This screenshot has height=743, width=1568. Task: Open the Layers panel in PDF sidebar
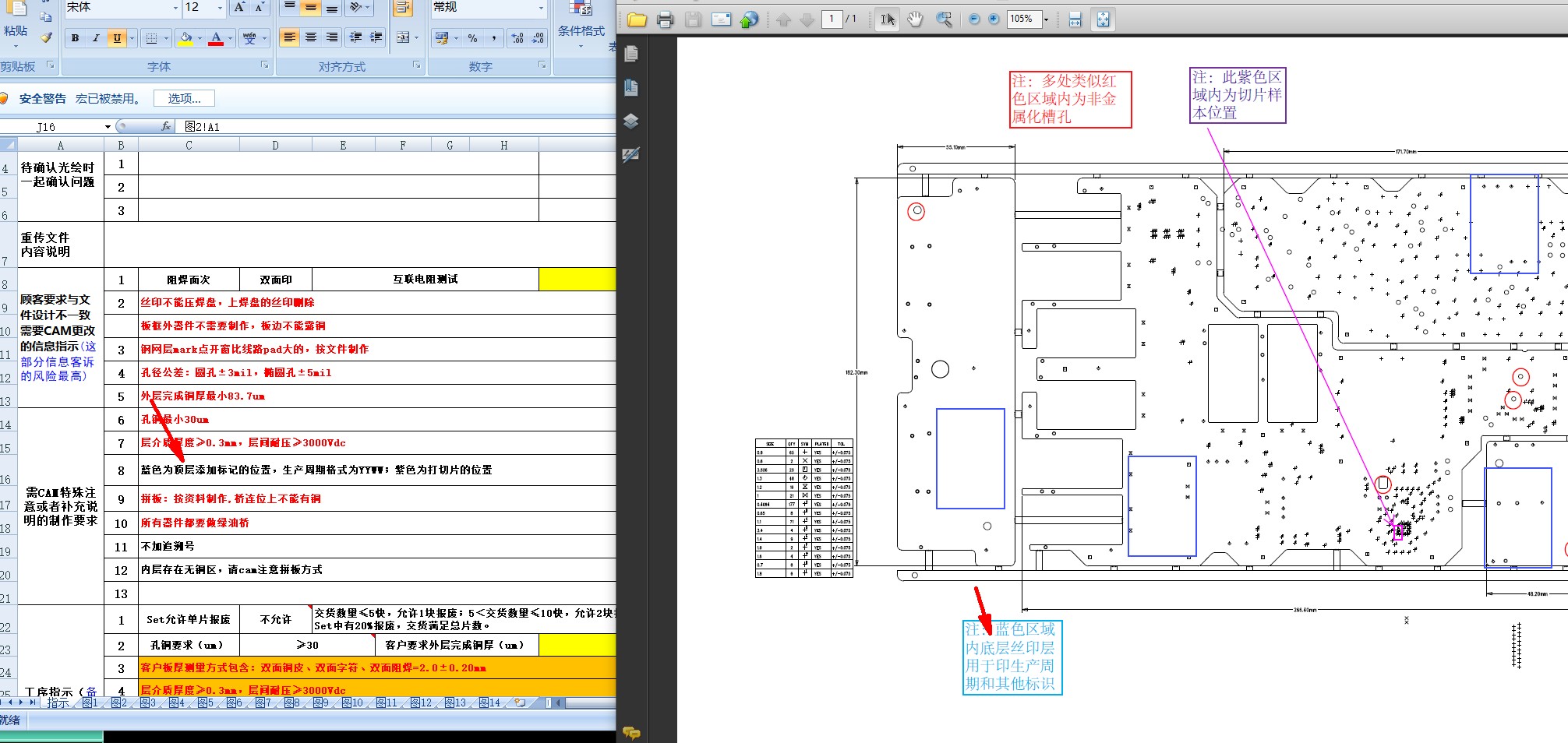point(631,121)
